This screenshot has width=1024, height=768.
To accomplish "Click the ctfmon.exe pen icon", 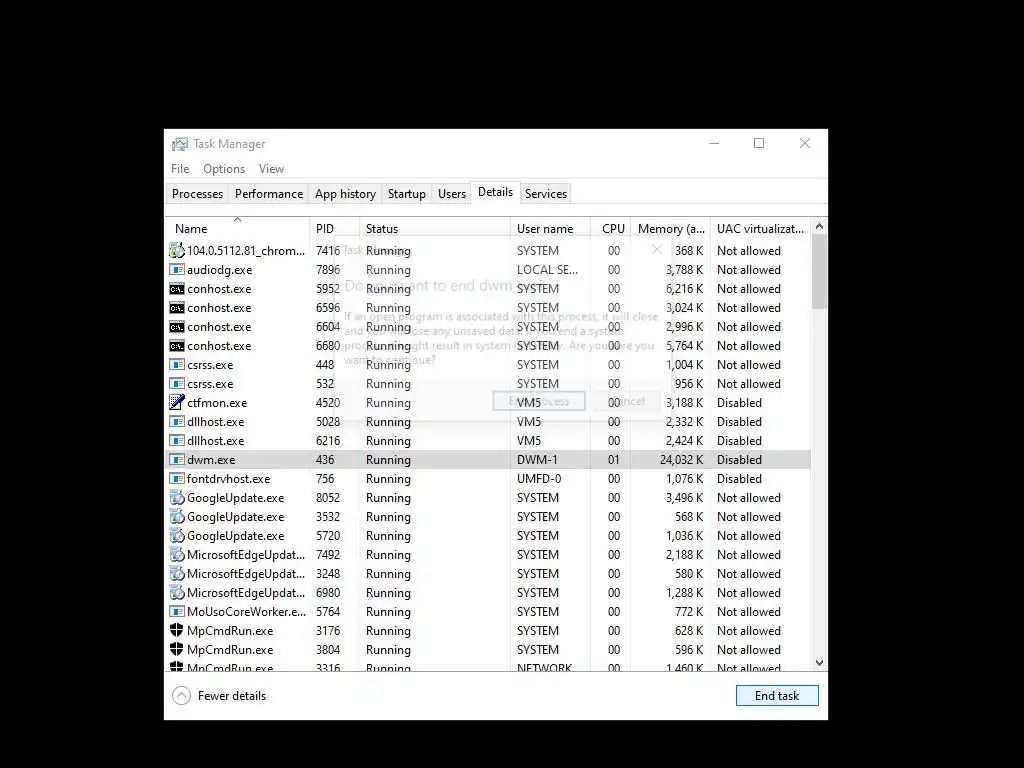I will [176, 402].
